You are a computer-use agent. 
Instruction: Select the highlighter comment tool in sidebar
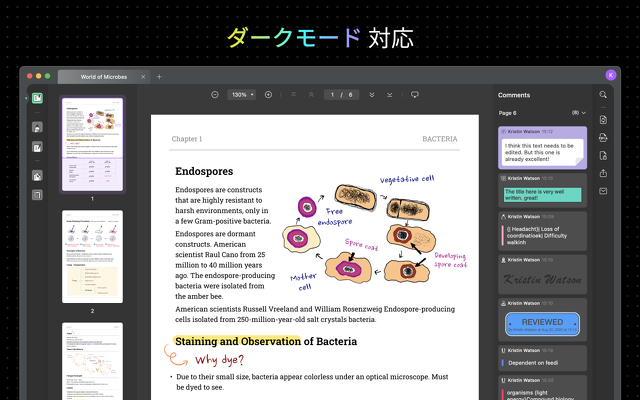click(36, 127)
